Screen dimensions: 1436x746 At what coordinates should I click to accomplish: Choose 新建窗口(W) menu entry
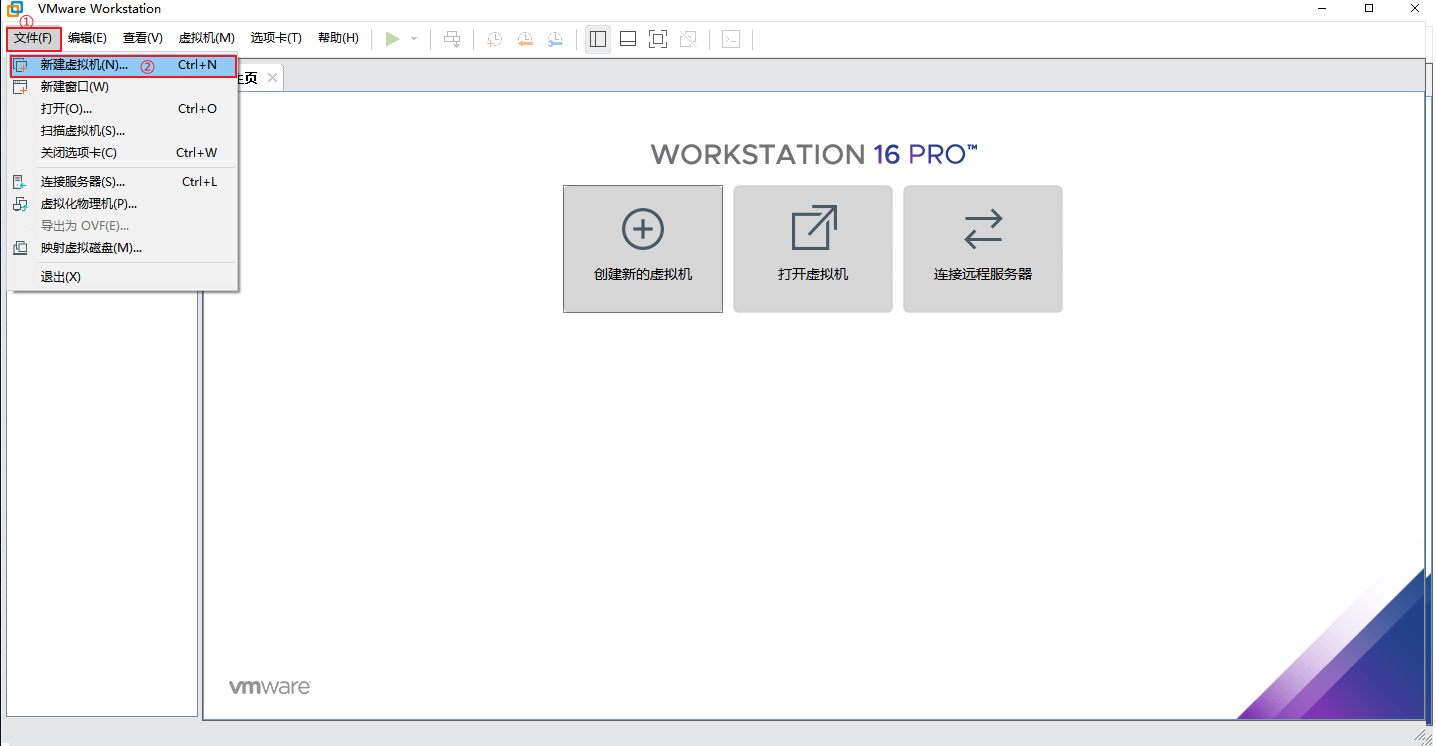pos(123,87)
